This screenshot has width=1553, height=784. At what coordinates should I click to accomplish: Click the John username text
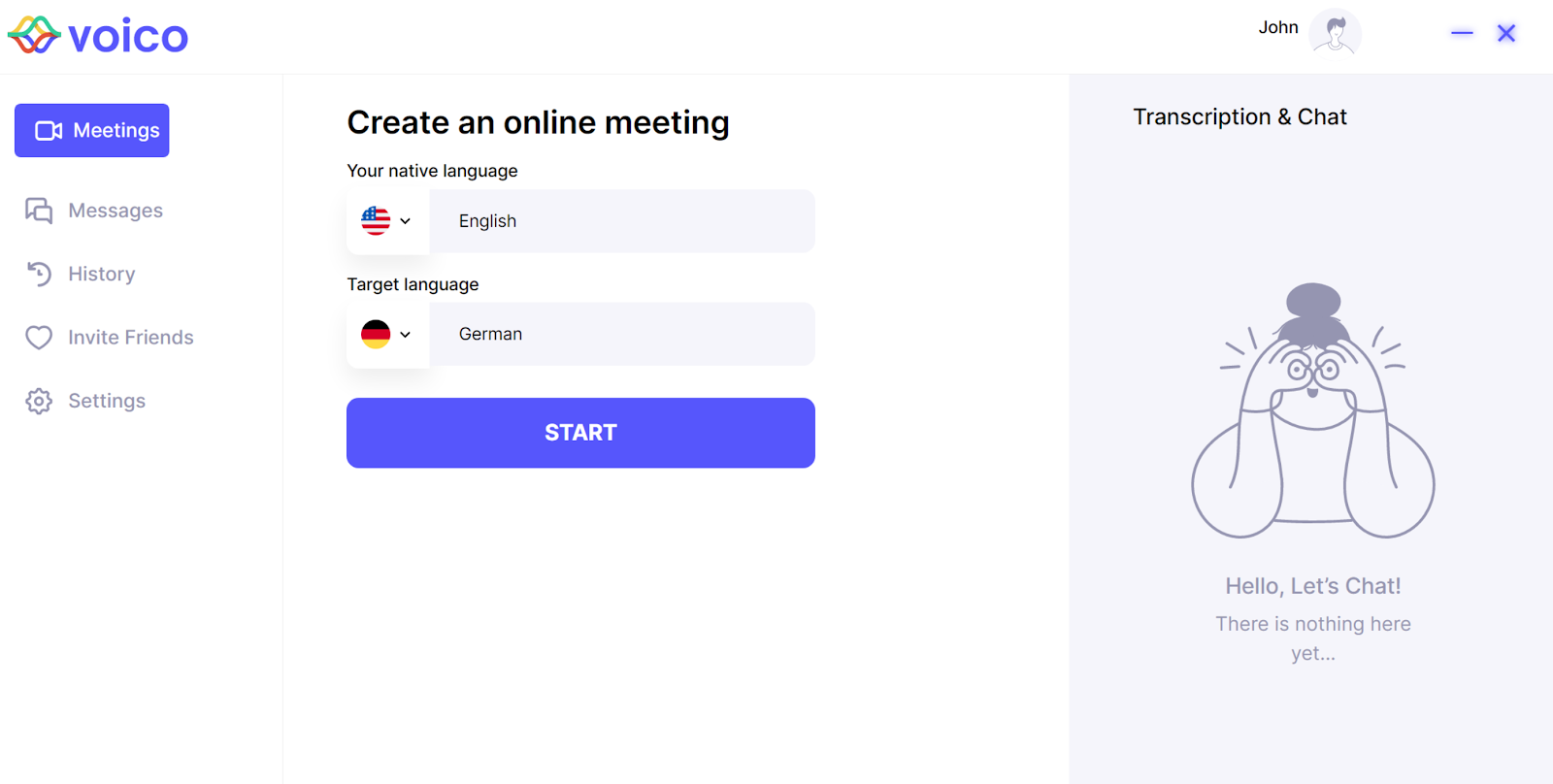pos(1278,27)
